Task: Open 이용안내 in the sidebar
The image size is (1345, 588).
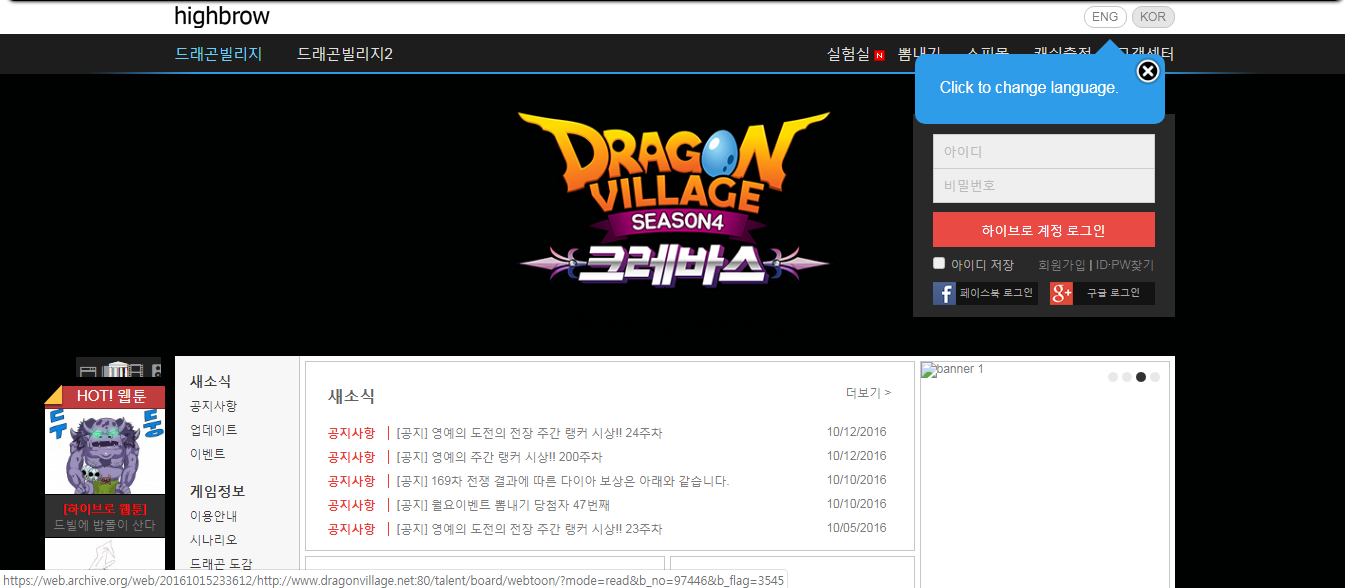Action: point(214,516)
